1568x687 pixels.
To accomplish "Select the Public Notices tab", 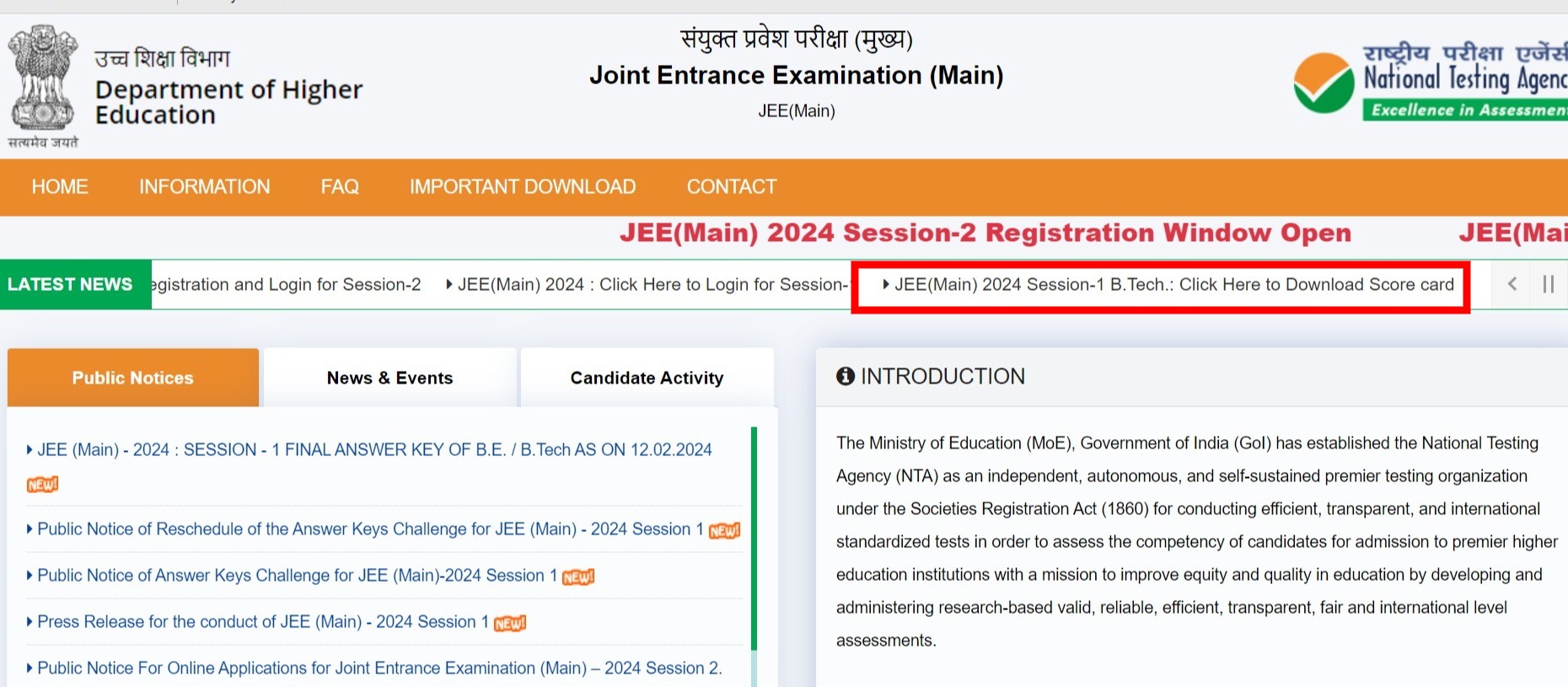I will 133,378.
